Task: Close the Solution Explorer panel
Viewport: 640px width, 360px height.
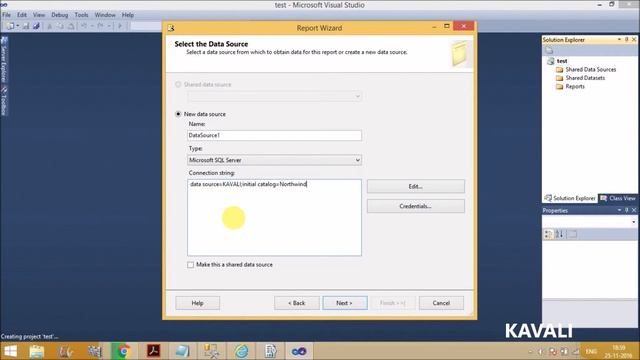Action: tap(634, 40)
